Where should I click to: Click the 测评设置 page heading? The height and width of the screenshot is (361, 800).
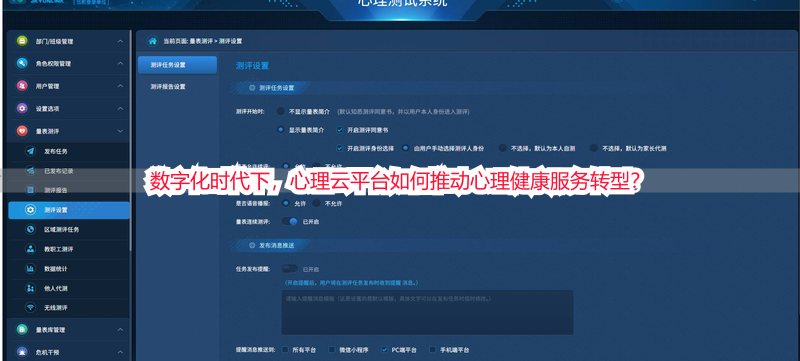(252, 66)
